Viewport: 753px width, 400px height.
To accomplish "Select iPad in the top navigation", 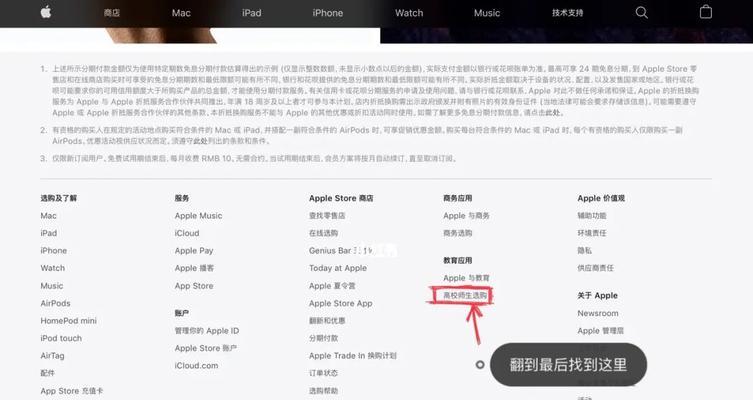I will click(x=252, y=13).
